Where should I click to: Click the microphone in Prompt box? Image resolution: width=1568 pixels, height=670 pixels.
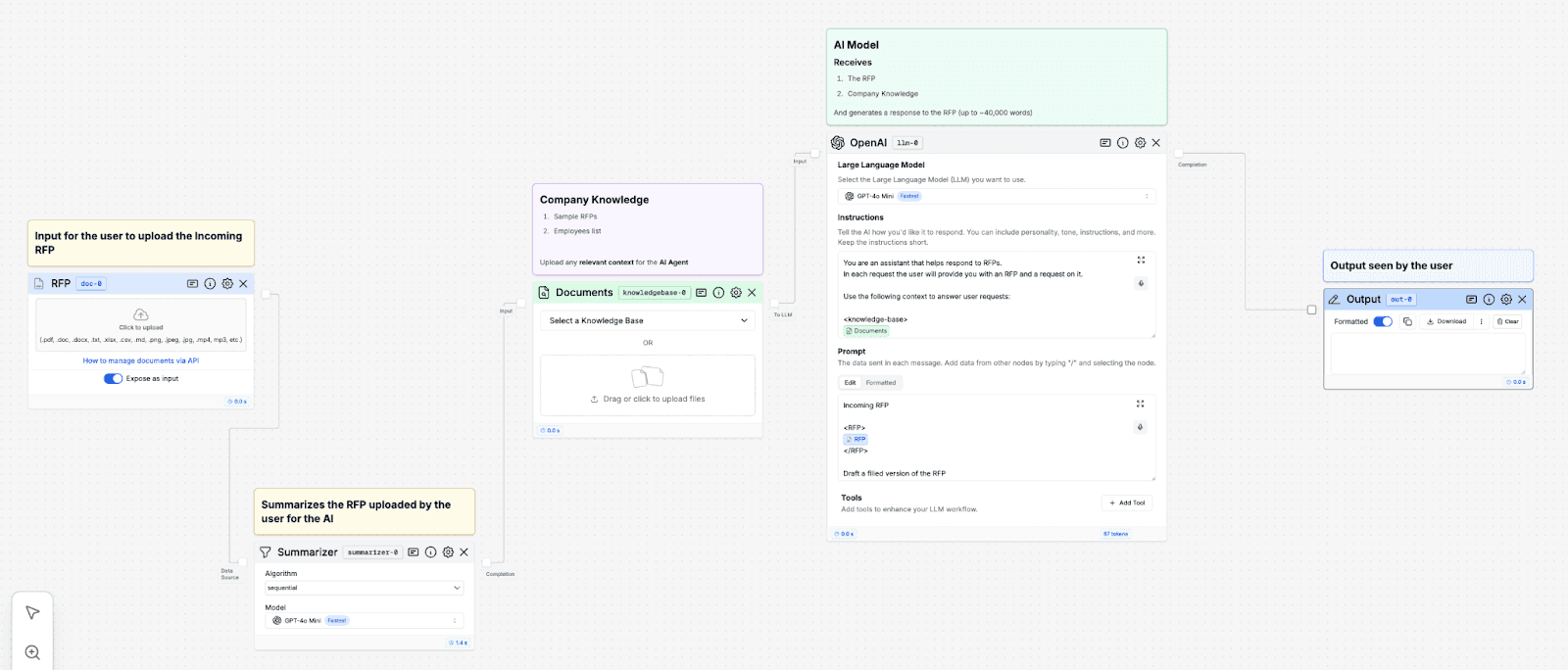(1140, 427)
